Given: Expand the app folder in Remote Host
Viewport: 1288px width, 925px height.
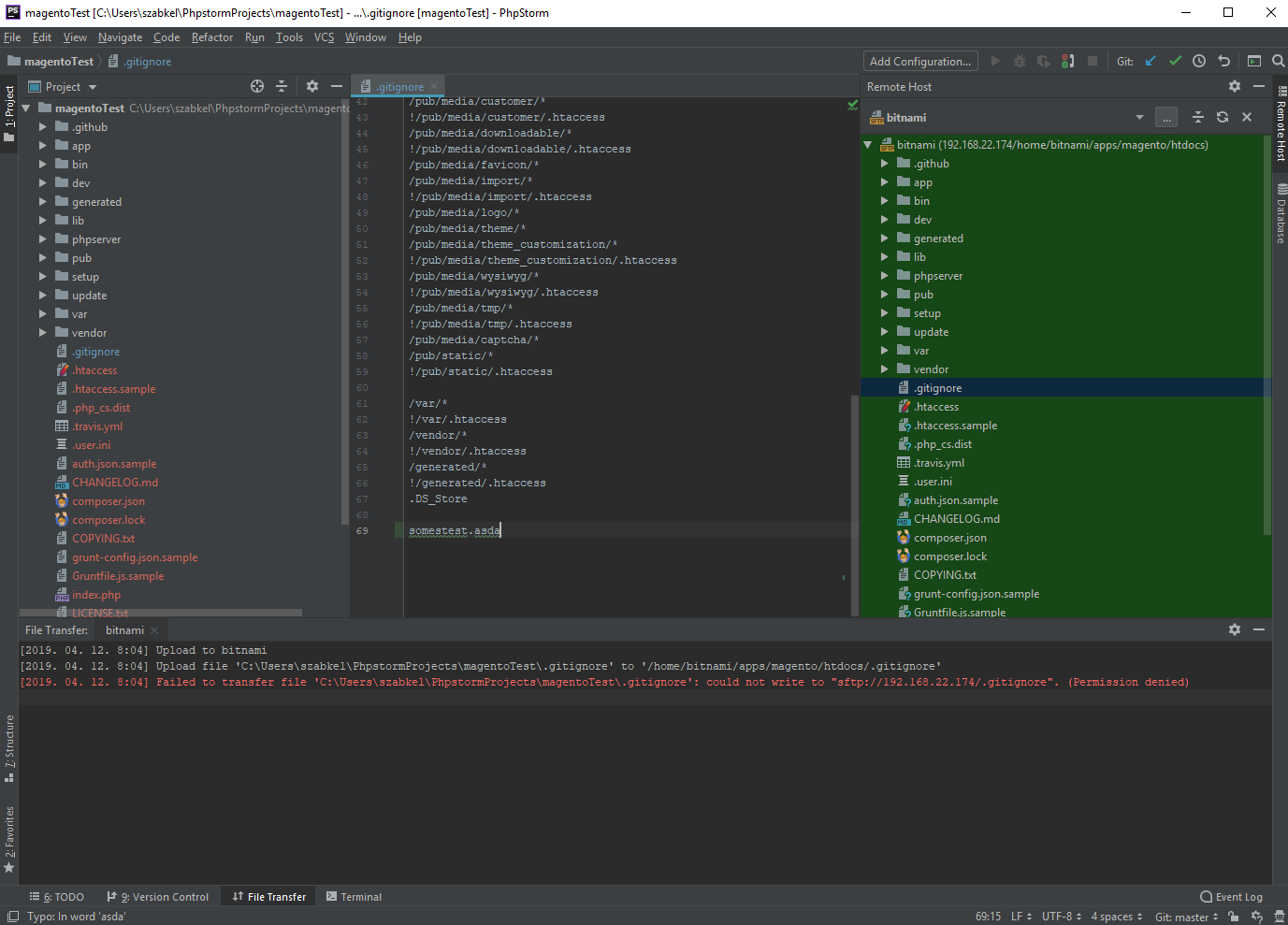Looking at the screenshot, I should tap(884, 181).
